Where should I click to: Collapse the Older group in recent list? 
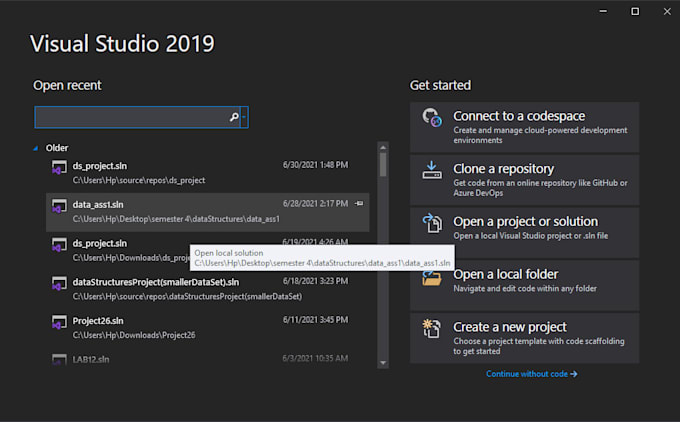[x=38, y=148]
